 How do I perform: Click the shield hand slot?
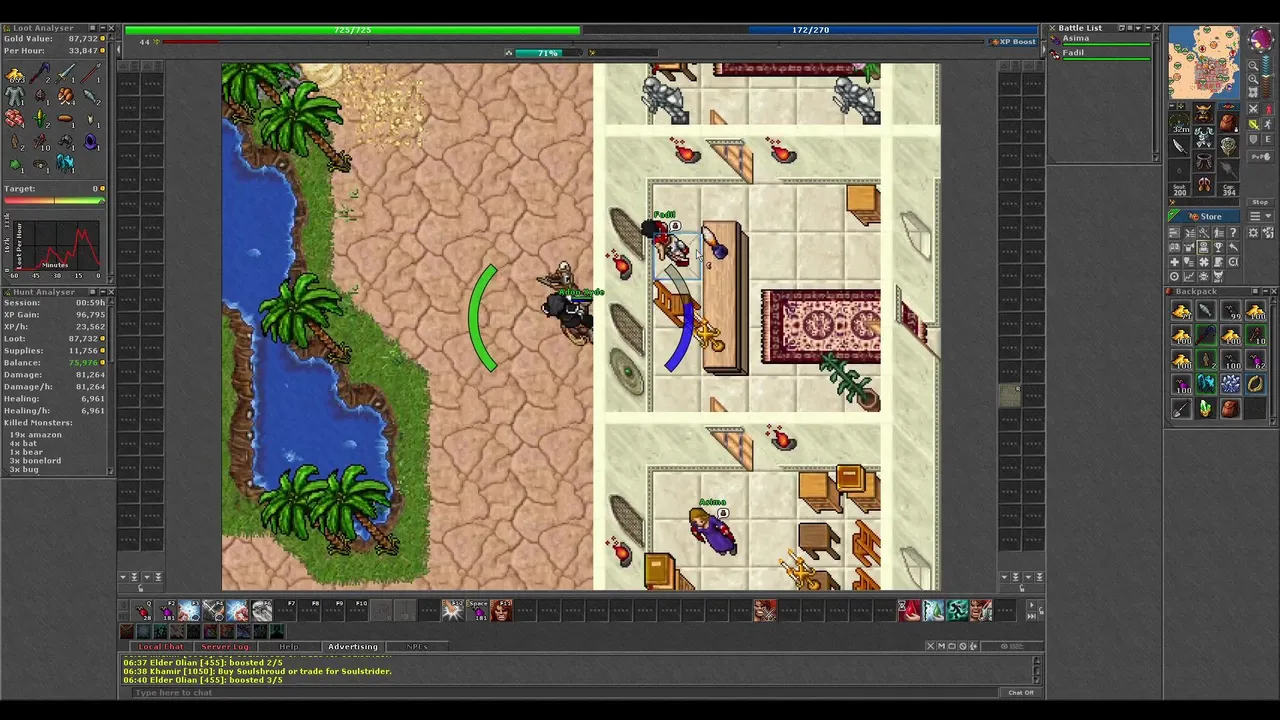1228,146
